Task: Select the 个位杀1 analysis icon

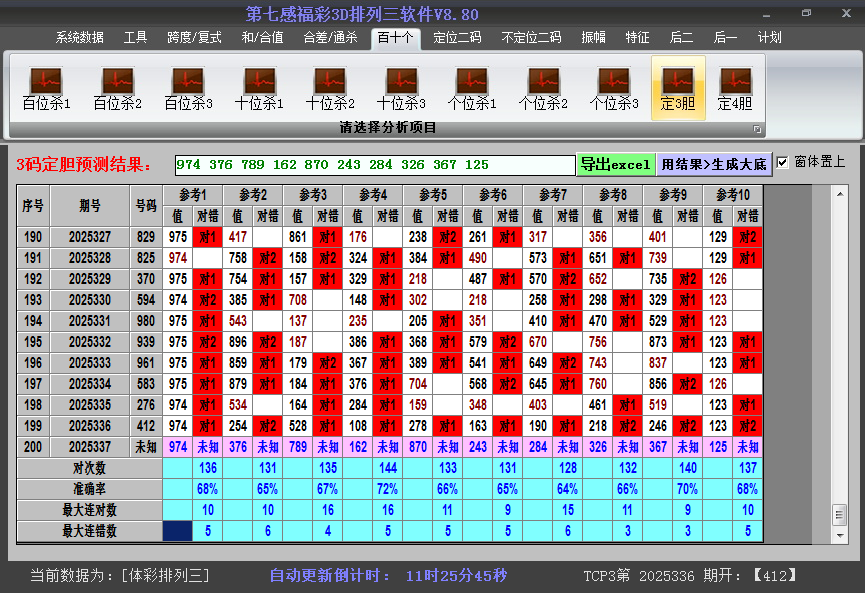Action: point(472,88)
